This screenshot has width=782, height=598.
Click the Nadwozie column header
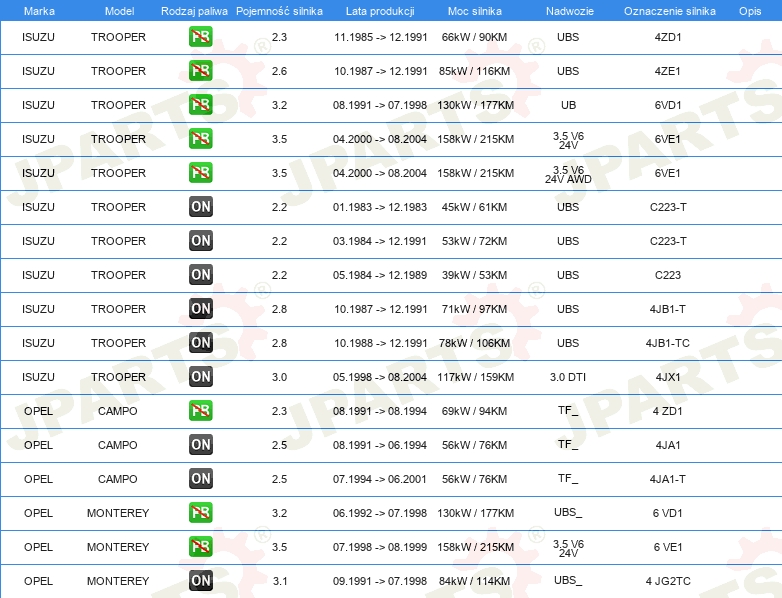pos(570,11)
